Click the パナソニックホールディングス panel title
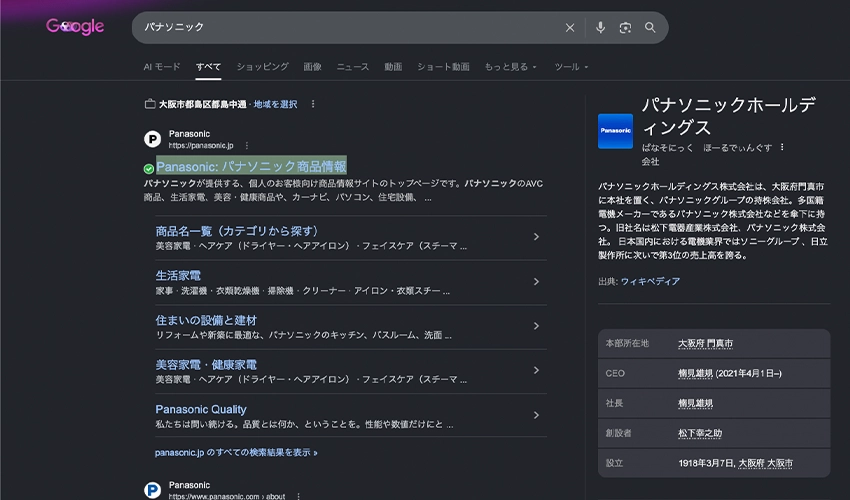 (x=729, y=116)
